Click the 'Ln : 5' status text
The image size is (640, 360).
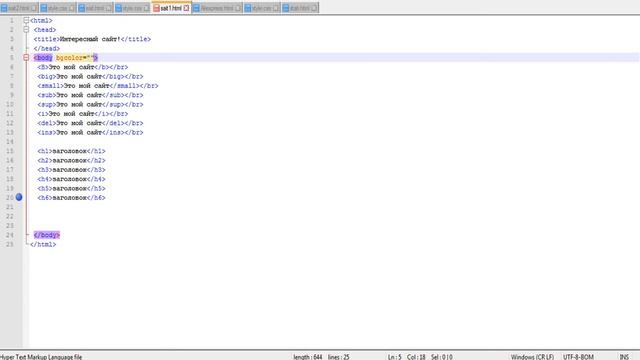point(395,357)
